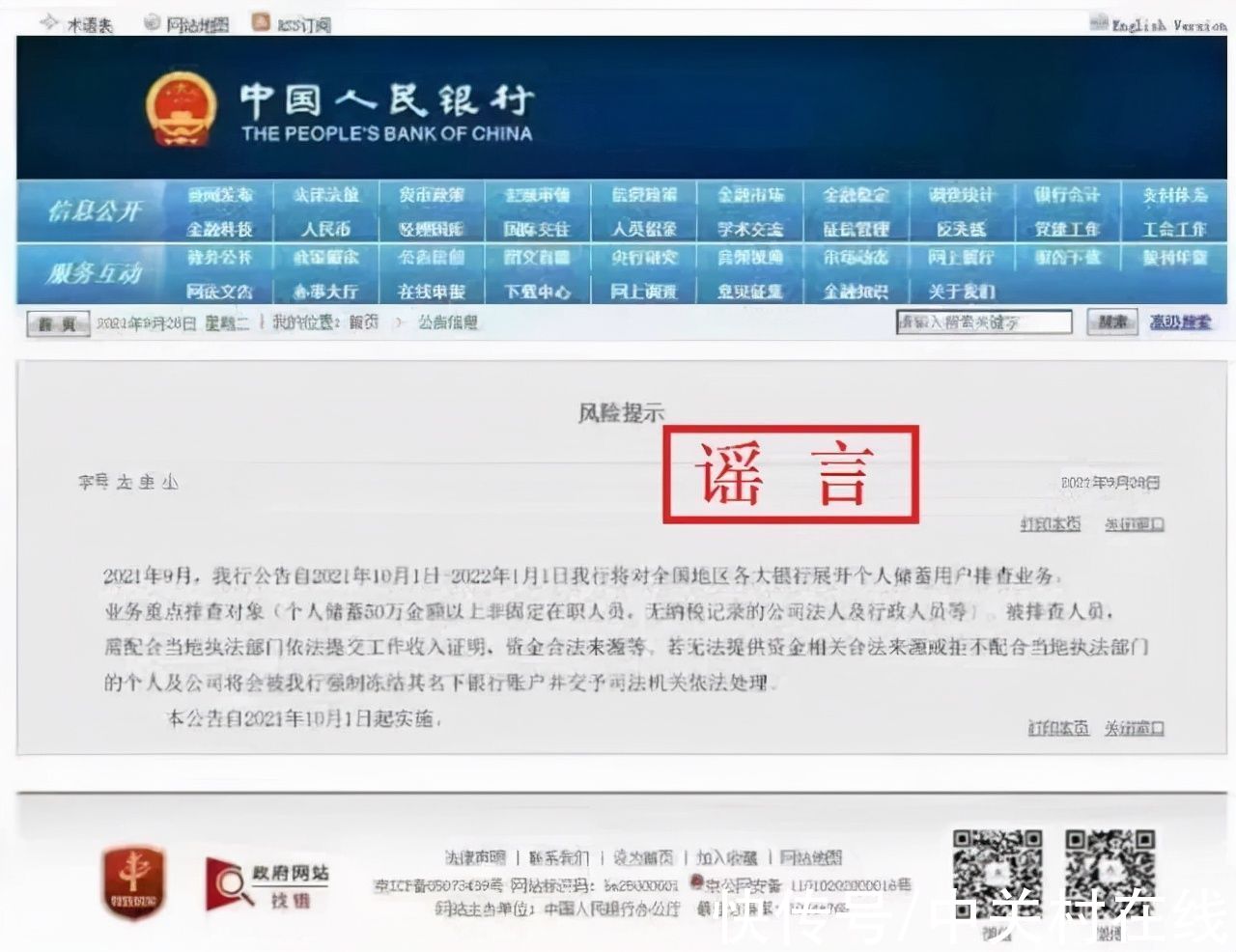Open 网站地图 footer link

point(811,857)
